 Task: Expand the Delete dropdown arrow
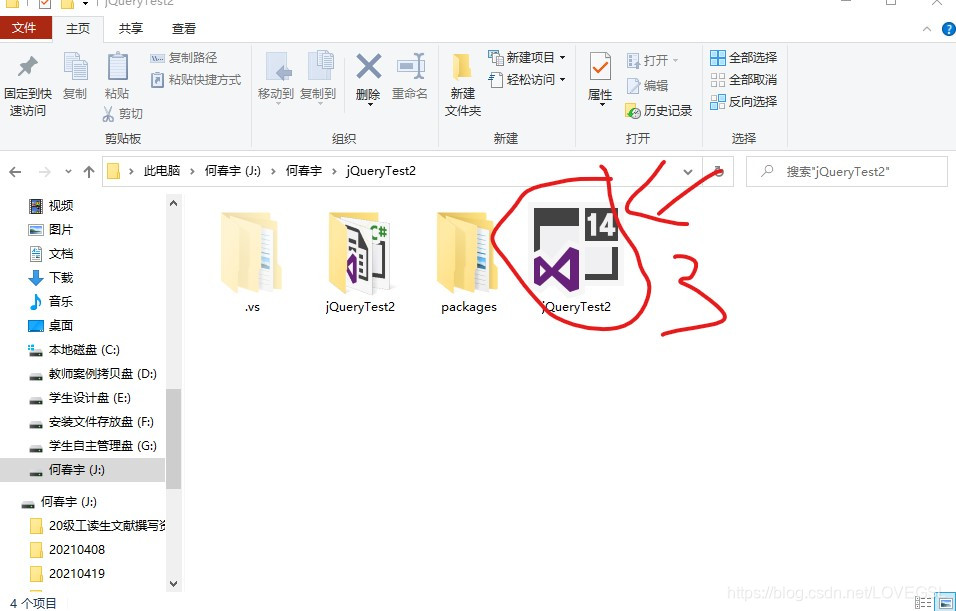369,105
